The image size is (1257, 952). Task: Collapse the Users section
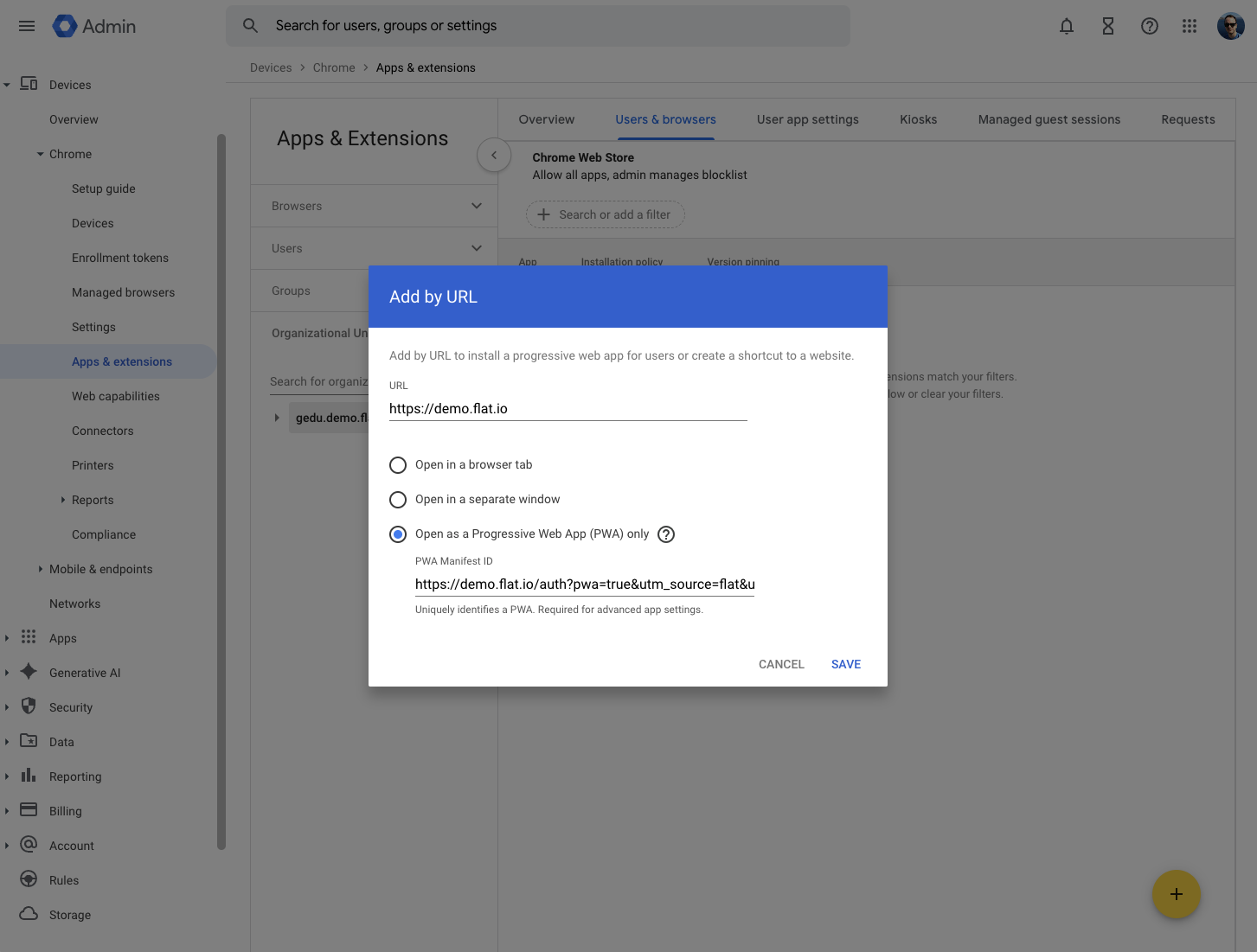pos(476,248)
